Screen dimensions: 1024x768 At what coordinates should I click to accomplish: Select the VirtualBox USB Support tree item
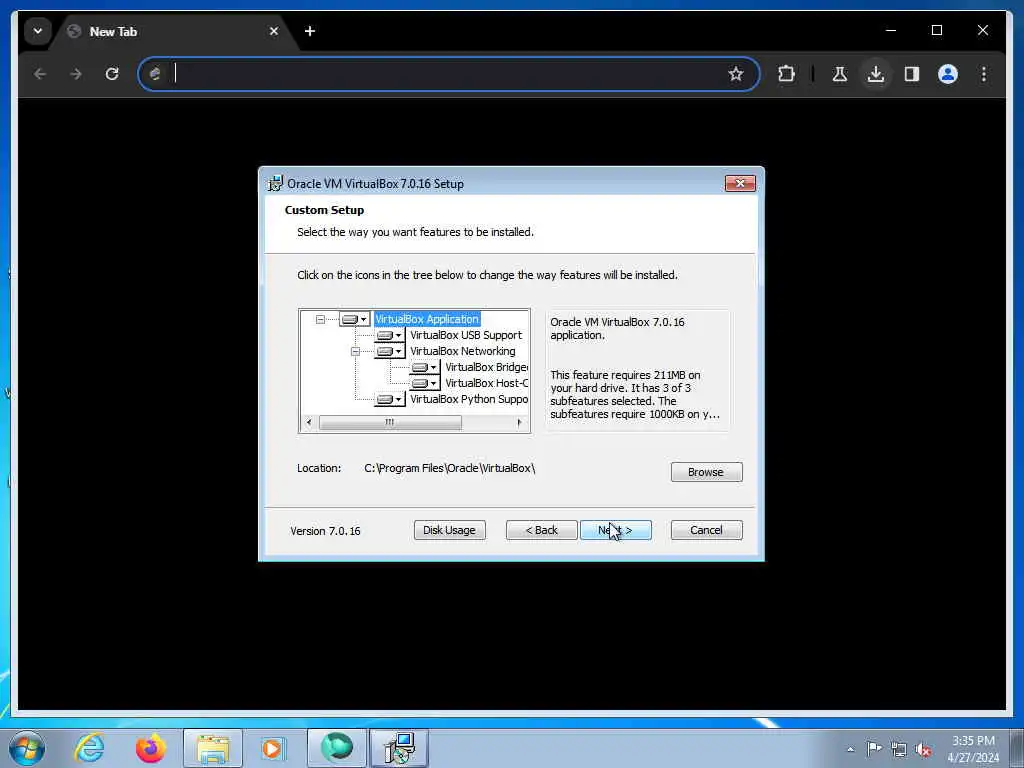(x=466, y=335)
